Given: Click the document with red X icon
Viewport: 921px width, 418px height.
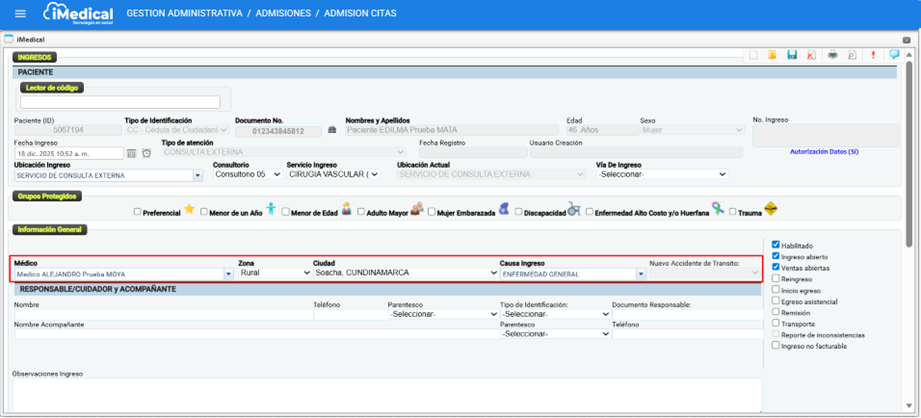Looking at the screenshot, I should pyautogui.click(x=811, y=56).
